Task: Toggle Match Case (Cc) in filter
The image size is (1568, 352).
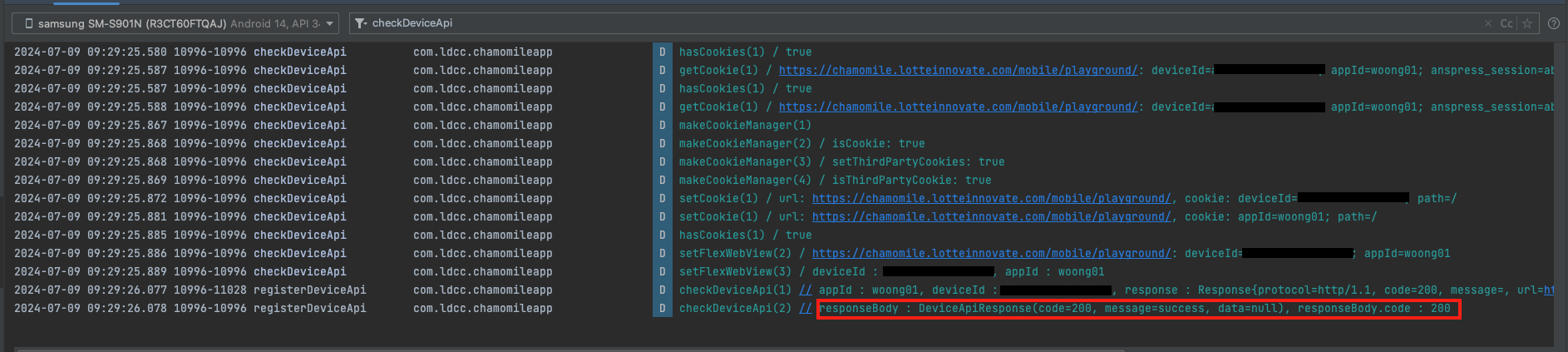Action: click(1506, 23)
